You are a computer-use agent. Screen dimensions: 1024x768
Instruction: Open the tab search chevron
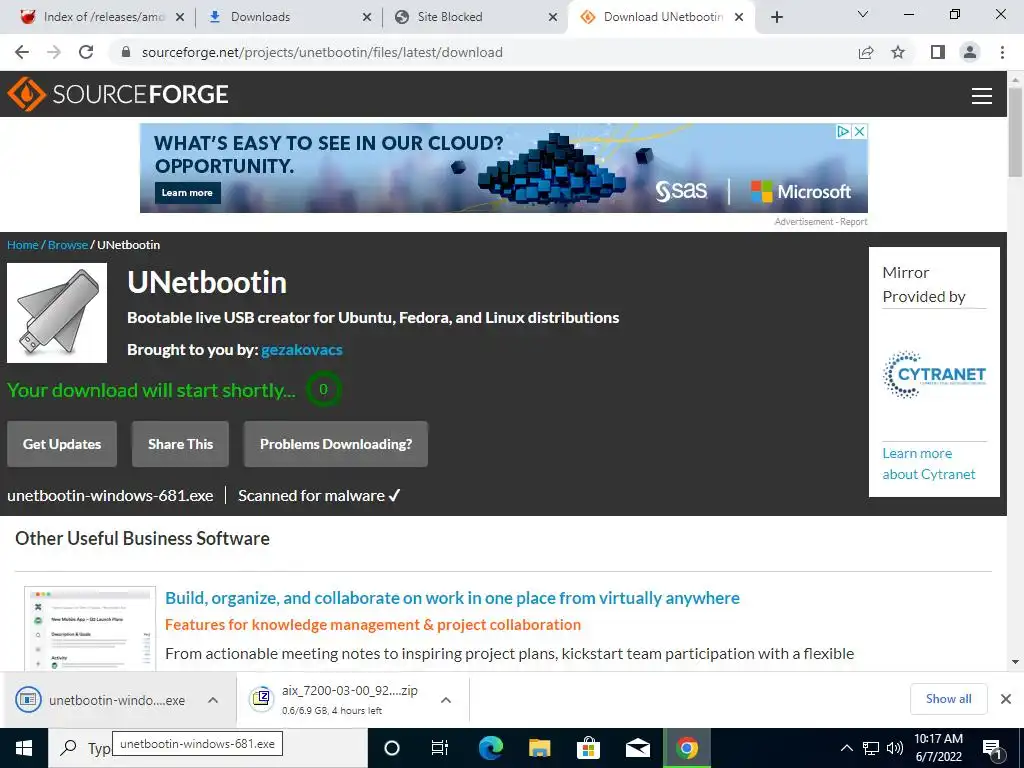point(863,14)
